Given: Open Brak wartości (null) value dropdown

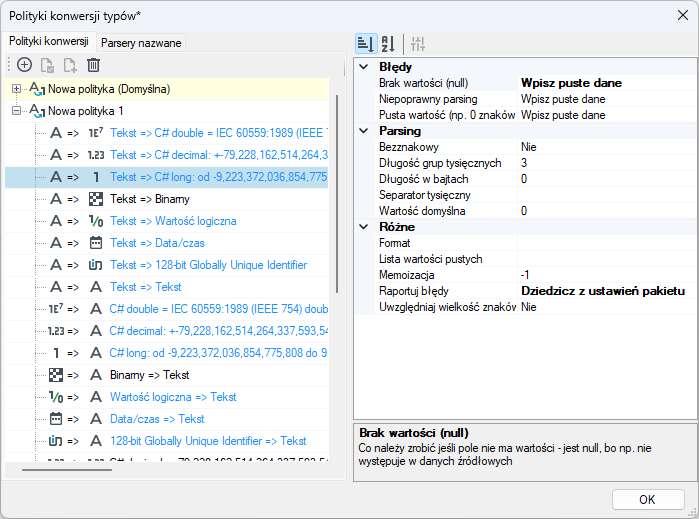Looking at the screenshot, I should [x=607, y=83].
